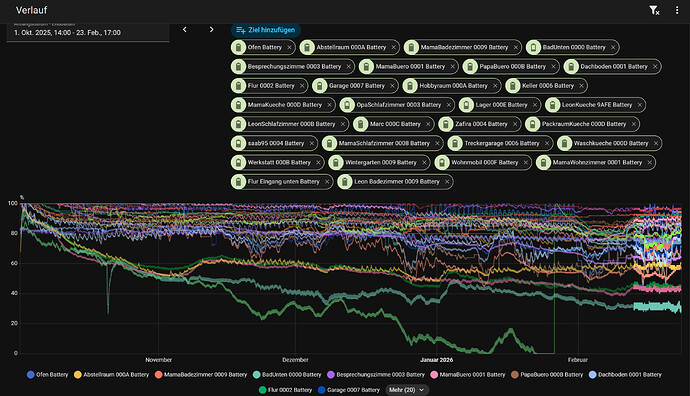Toggle MamaBuero 0001 Battery legend series
690x396 pixels.
468,375
